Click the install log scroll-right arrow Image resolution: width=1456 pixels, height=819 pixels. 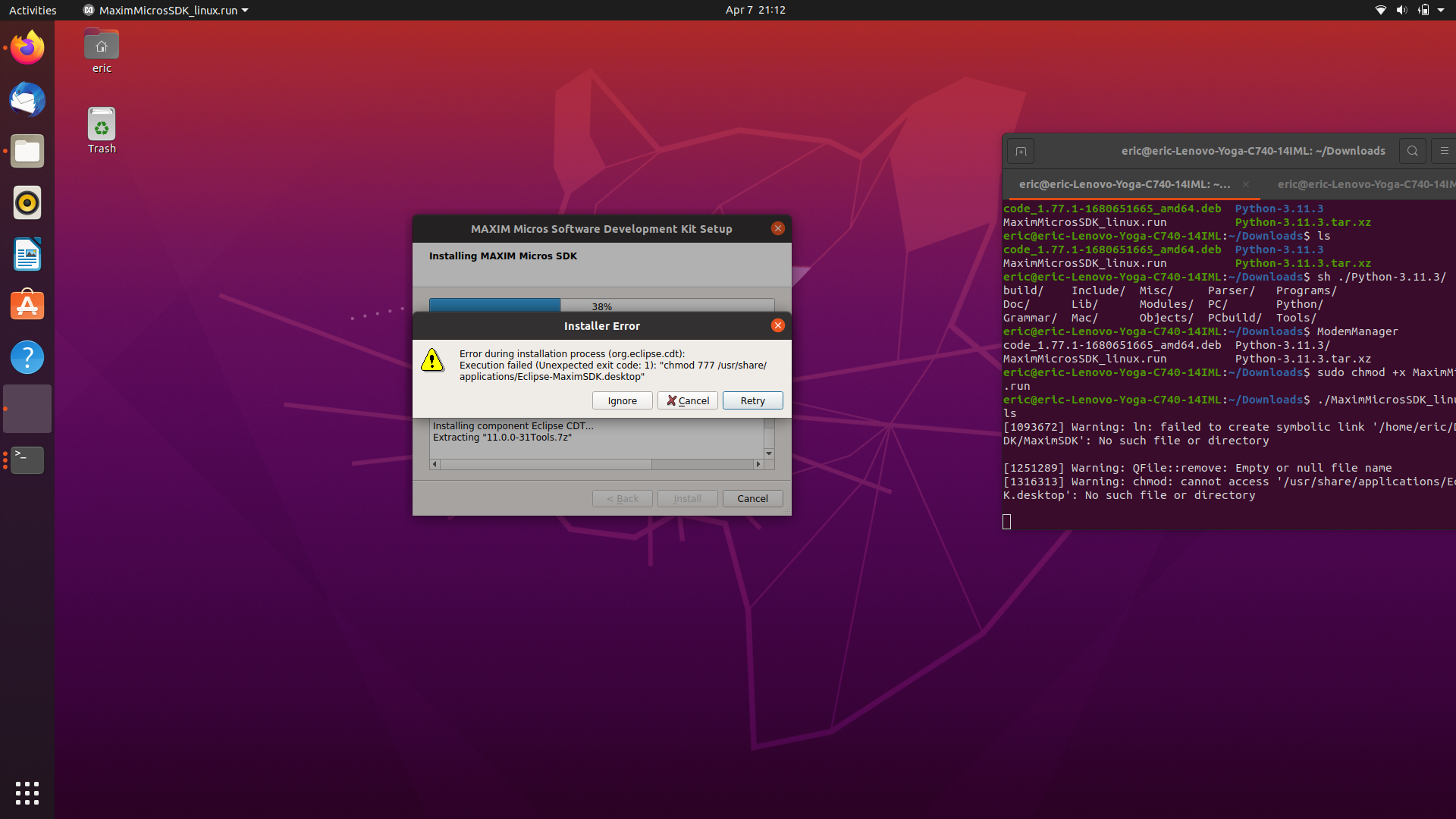(x=758, y=464)
